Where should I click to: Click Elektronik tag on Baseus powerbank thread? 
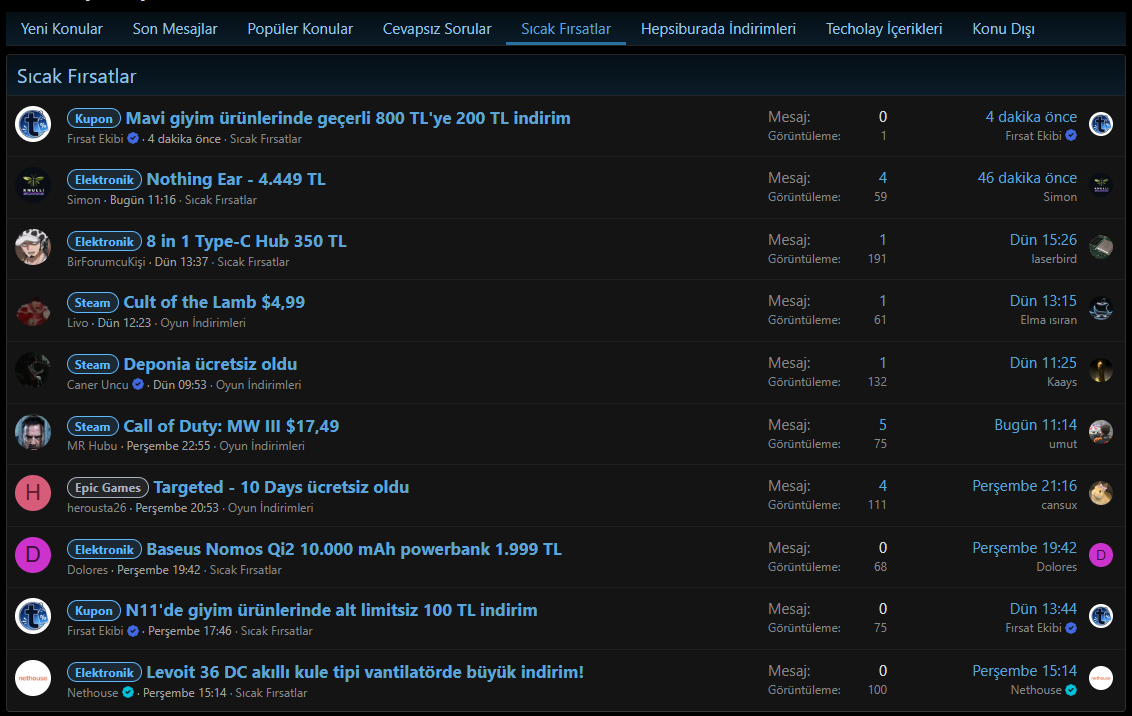tap(105, 550)
